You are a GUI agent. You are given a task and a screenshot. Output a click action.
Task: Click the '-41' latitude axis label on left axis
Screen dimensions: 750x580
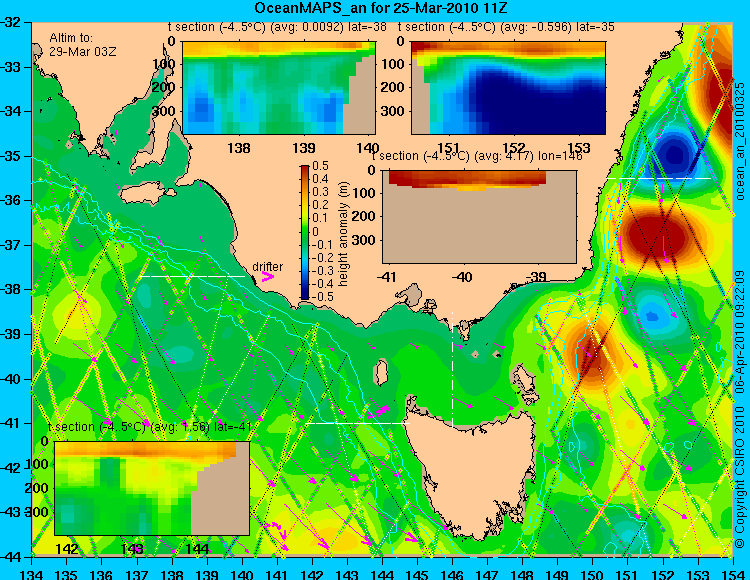[11, 424]
